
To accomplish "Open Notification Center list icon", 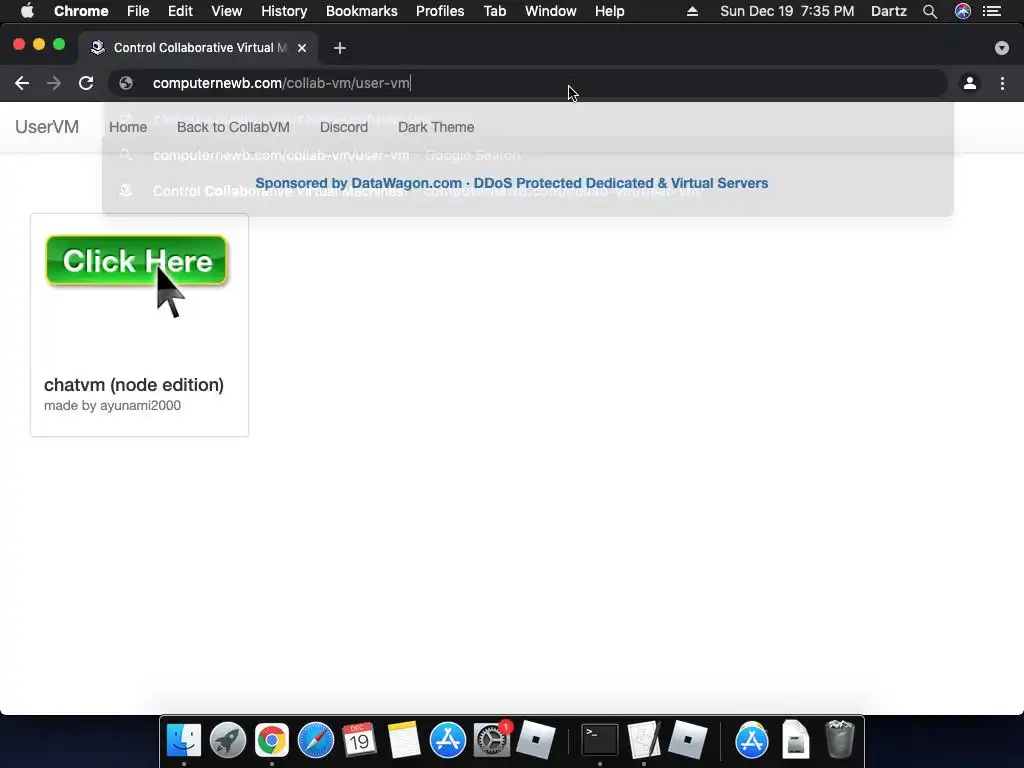I will coord(993,11).
